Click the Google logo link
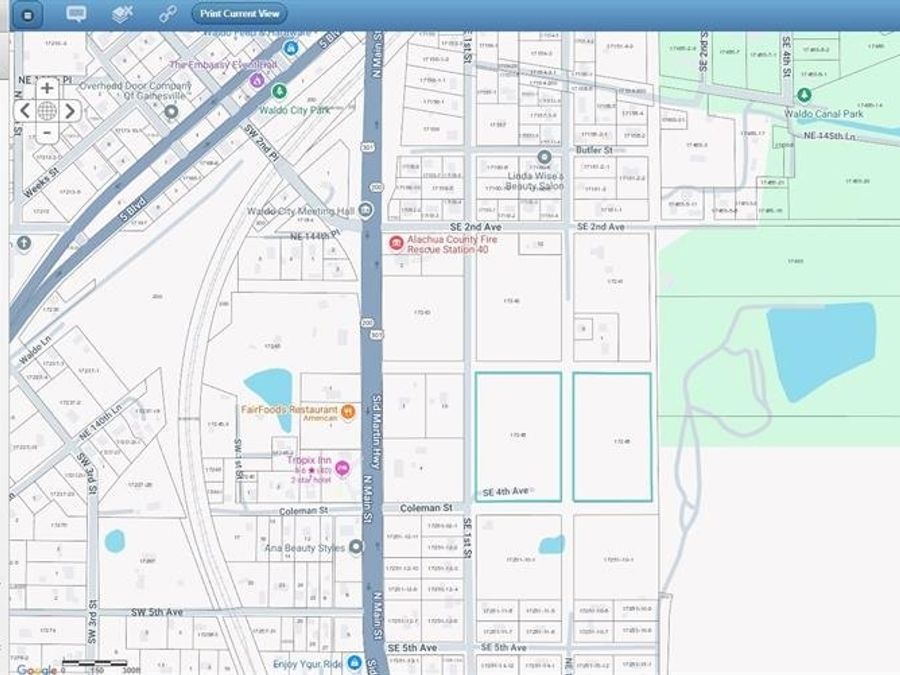The height and width of the screenshot is (675, 900). (36, 669)
